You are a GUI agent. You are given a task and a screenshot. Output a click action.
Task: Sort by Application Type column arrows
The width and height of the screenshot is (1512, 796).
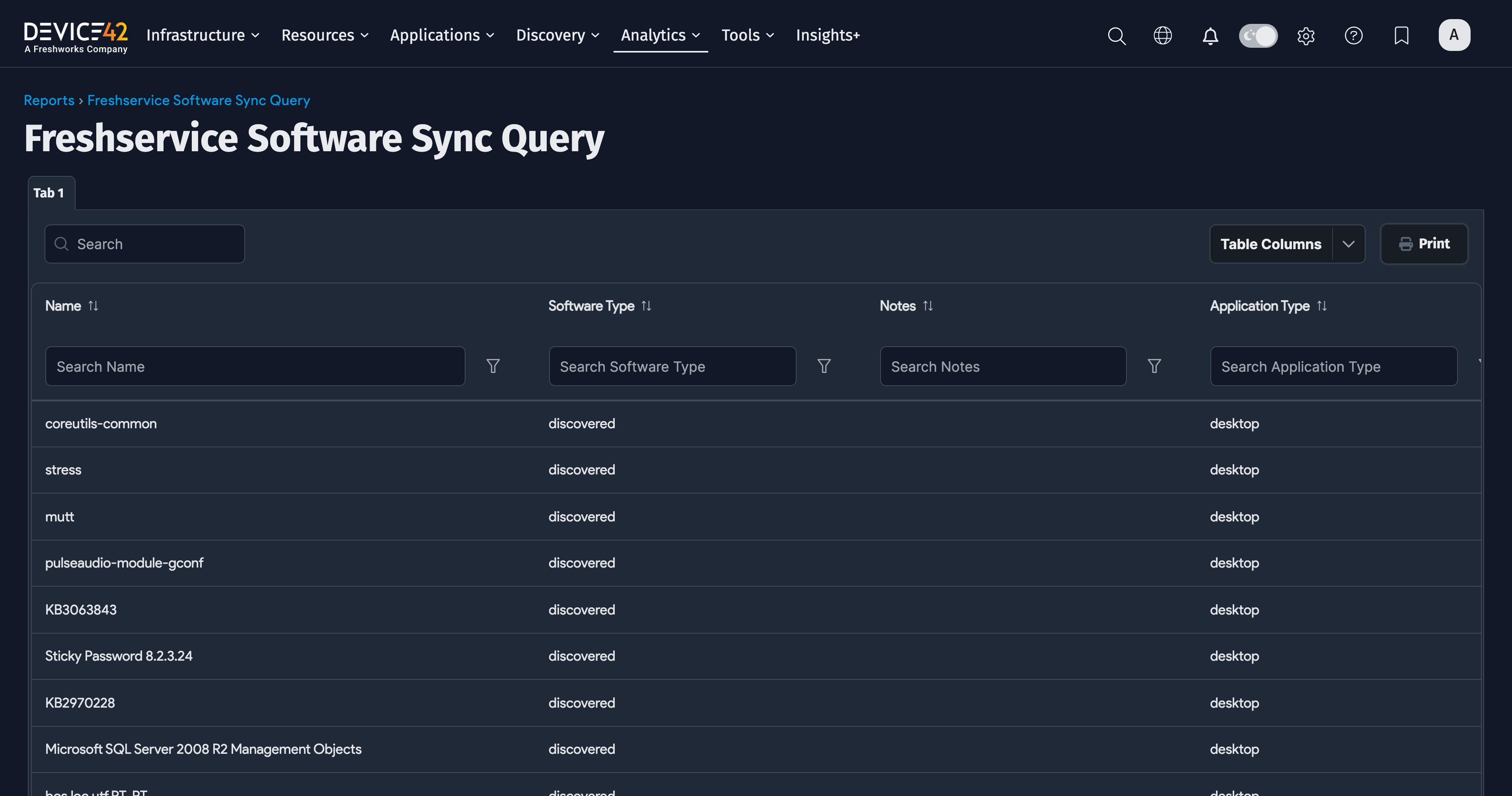pyautogui.click(x=1322, y=306)
